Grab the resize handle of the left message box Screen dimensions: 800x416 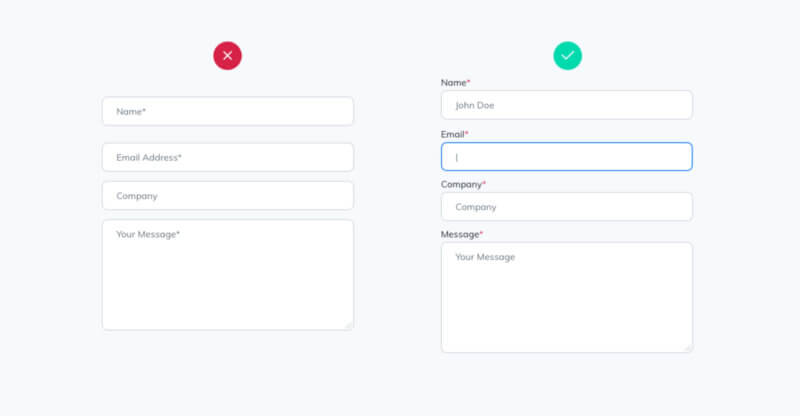pyautogui.click(x=348, y=326)
